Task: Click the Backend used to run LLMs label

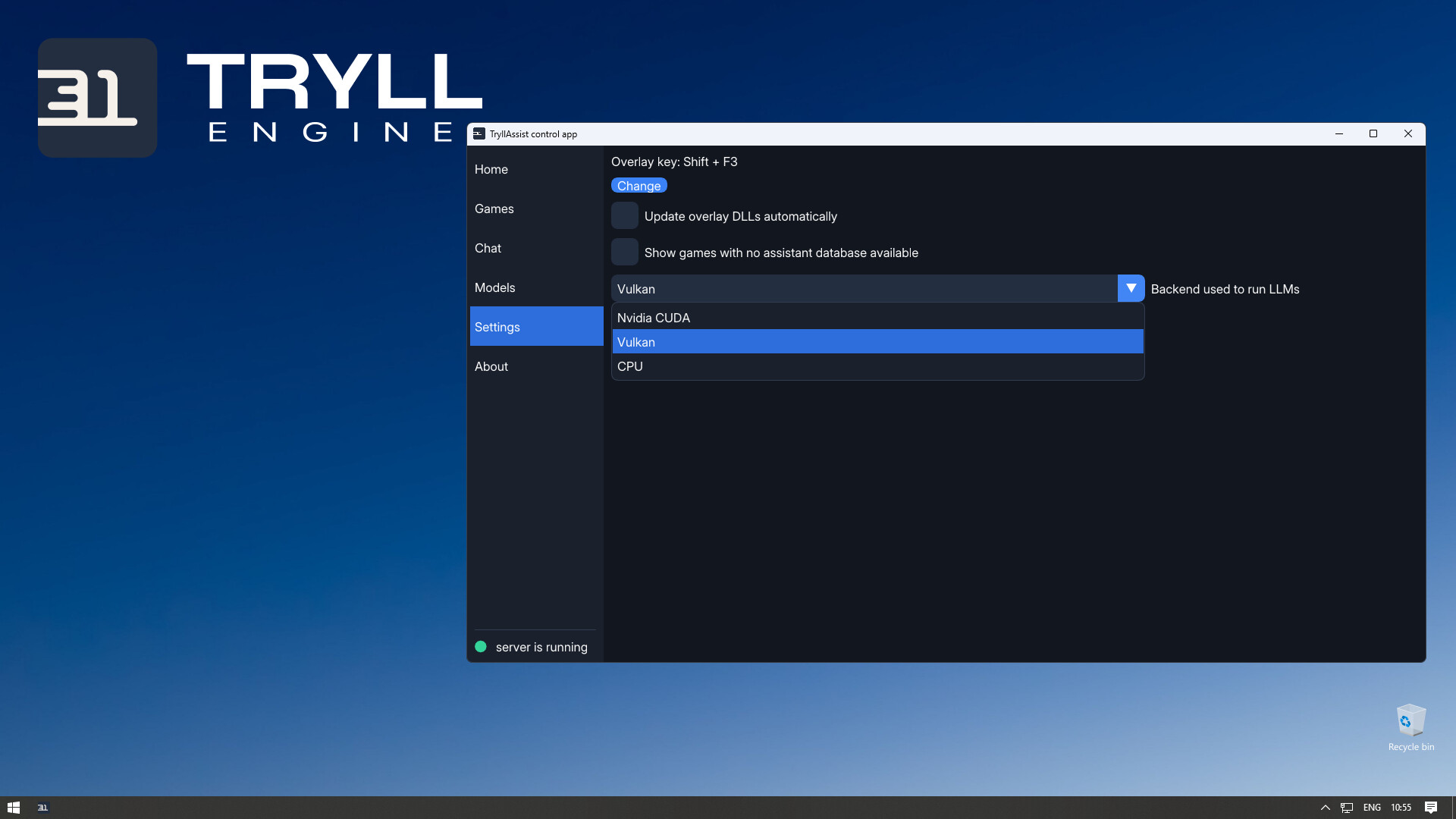Action: (1225, 289)
